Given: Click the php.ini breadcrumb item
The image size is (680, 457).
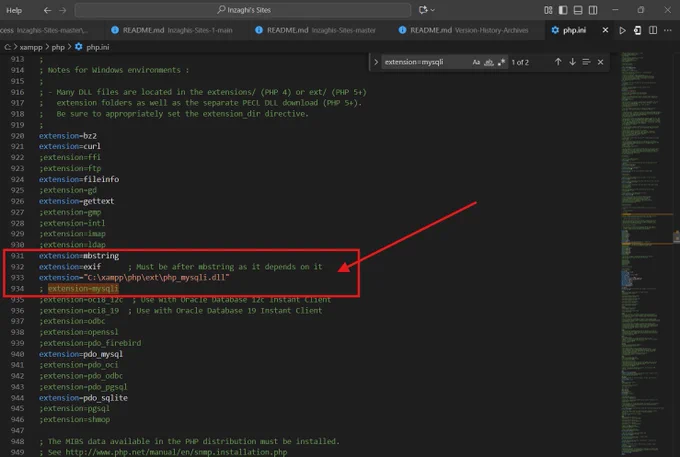Looking at the screenshot, I should pos(92,47).
